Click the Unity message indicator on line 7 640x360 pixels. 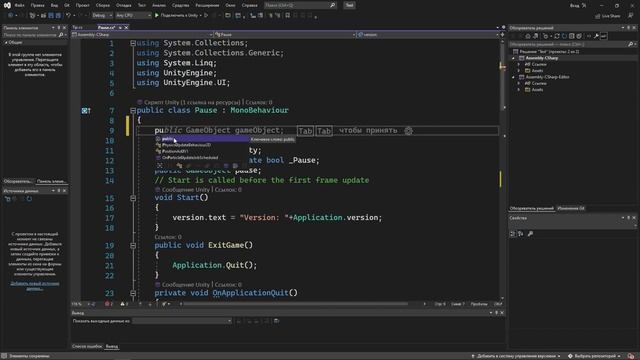point(86,111)
